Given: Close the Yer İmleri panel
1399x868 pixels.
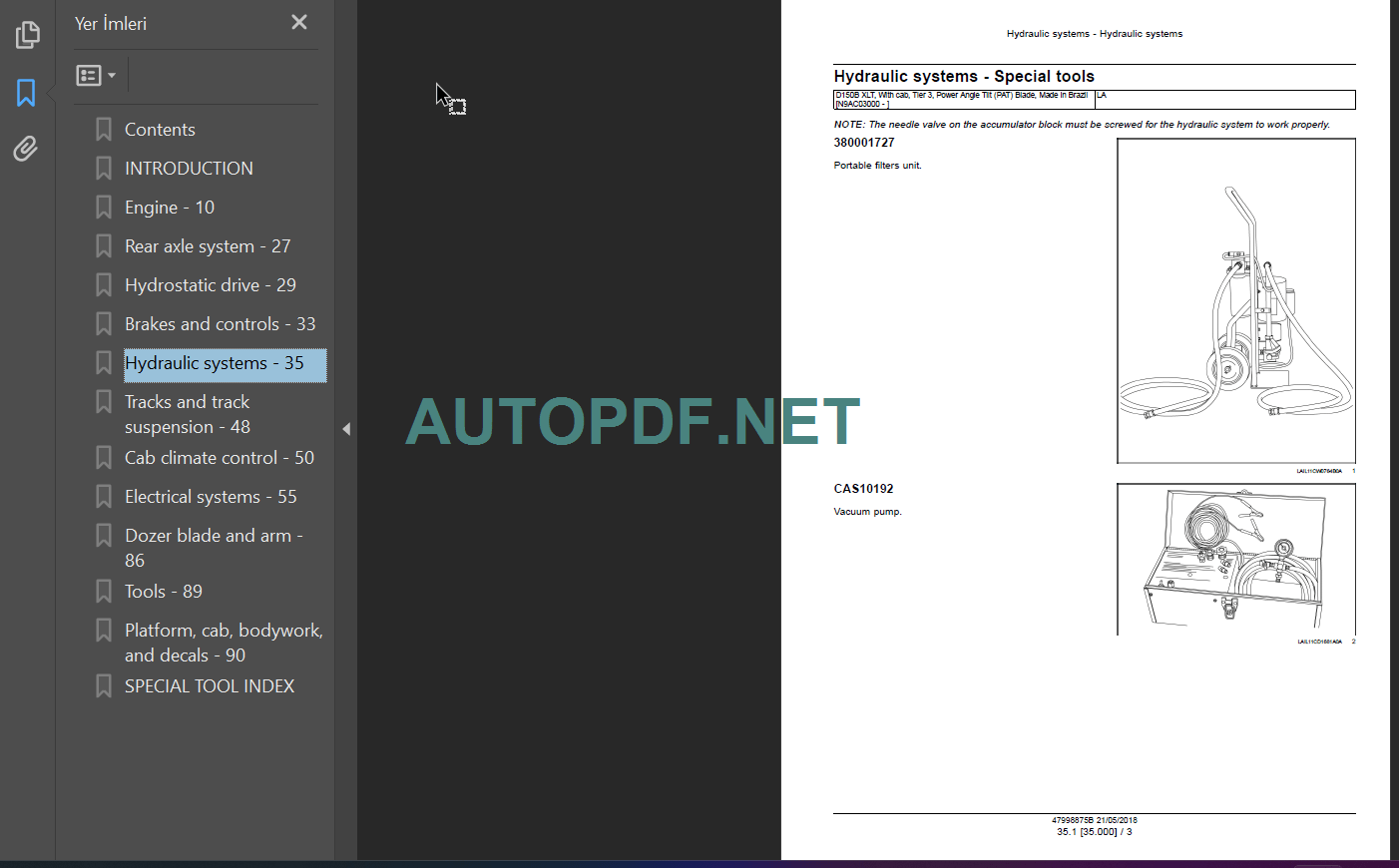Looking at the screenshot, I should pos(298,22).
